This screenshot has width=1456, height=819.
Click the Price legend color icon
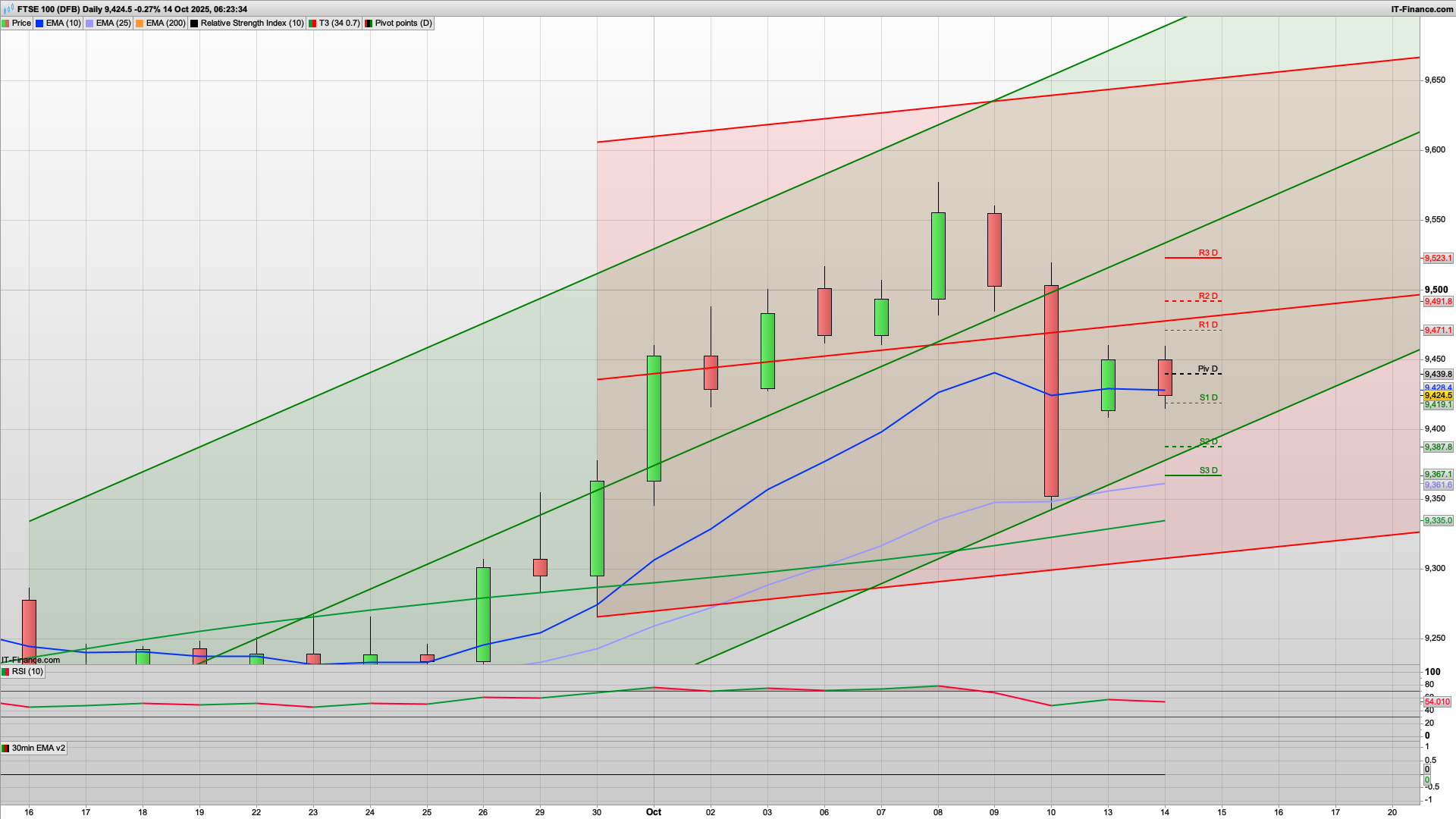tap(5, 24)
